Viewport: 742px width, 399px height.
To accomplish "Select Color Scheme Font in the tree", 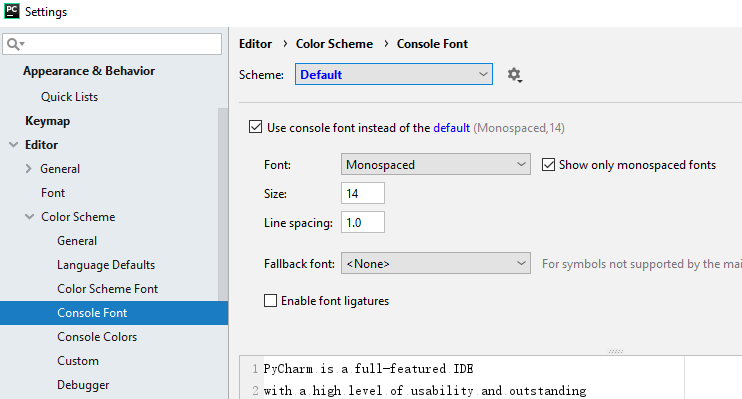I will point(107,289).
